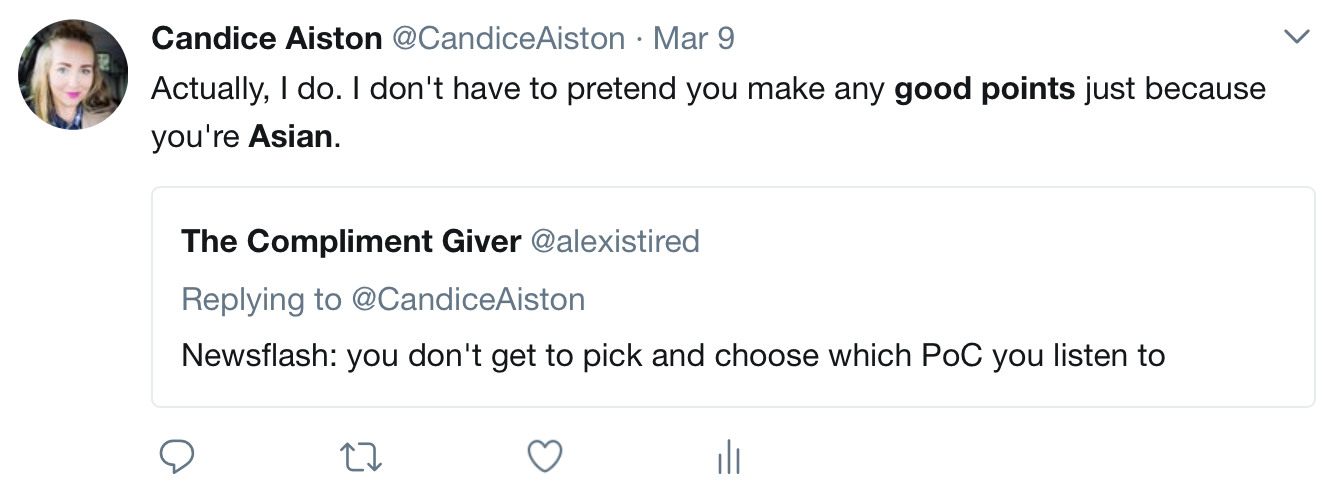Visit the @CandiceAiston handle beside the name
The image size is (1342, 494).
508,39
